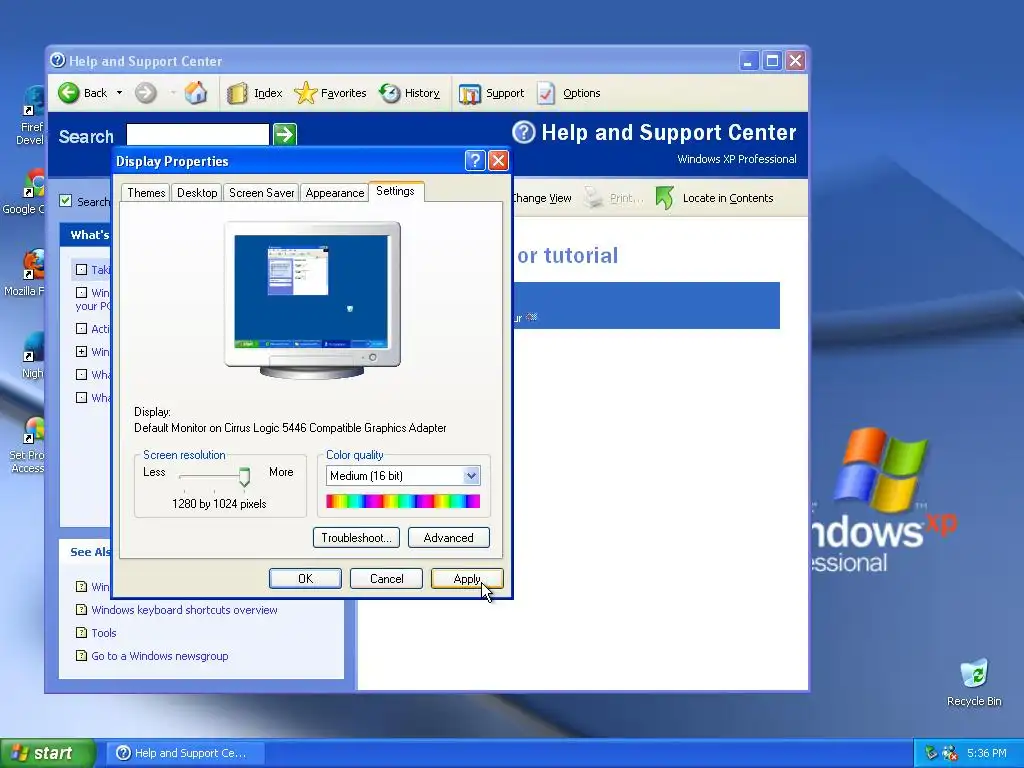Confirm with the OK button
This screenshot has width=1024, height=768.
point(305,579)
